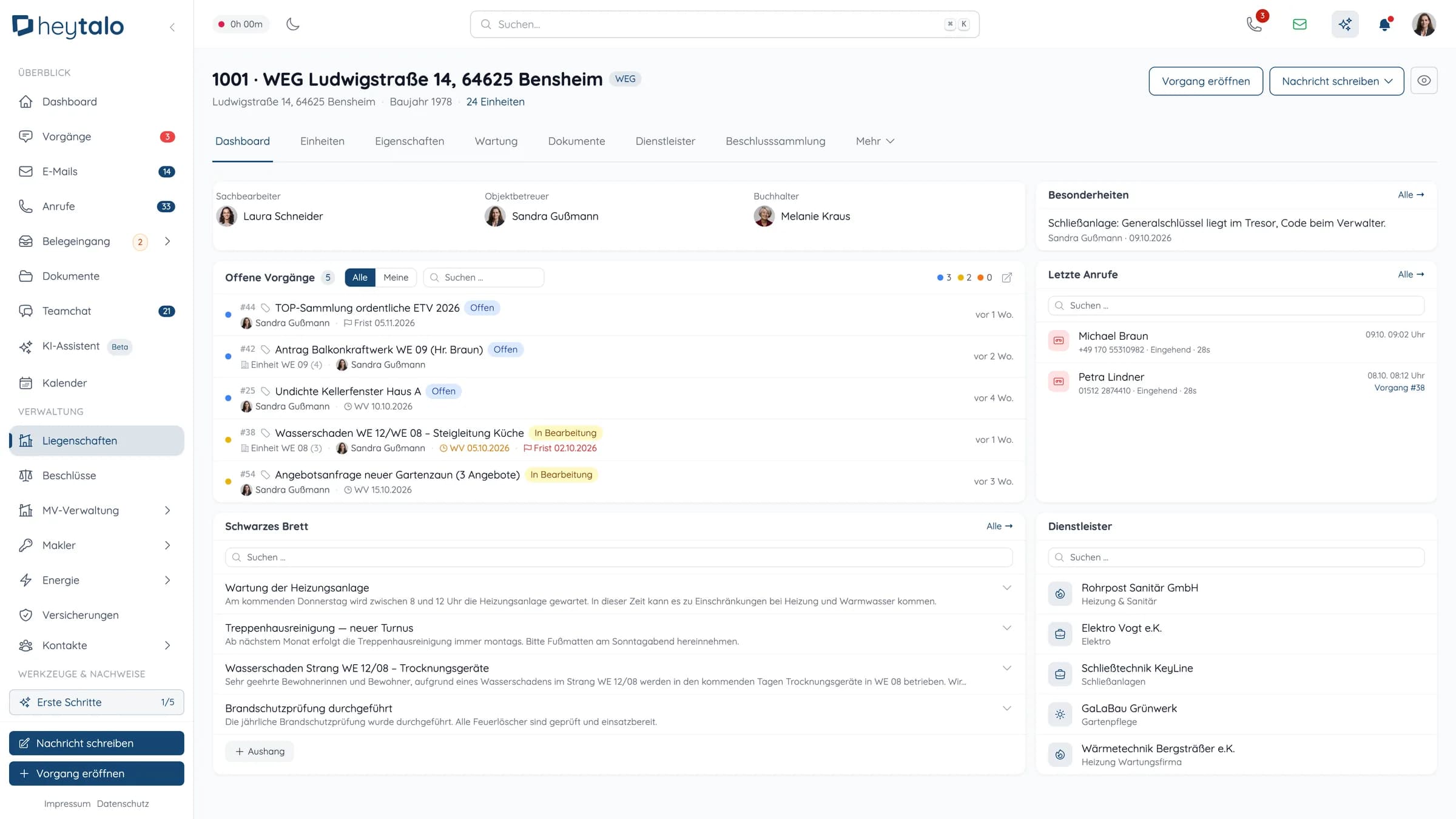Open external link icon in Offene Vorgänge

(1007, 277)
